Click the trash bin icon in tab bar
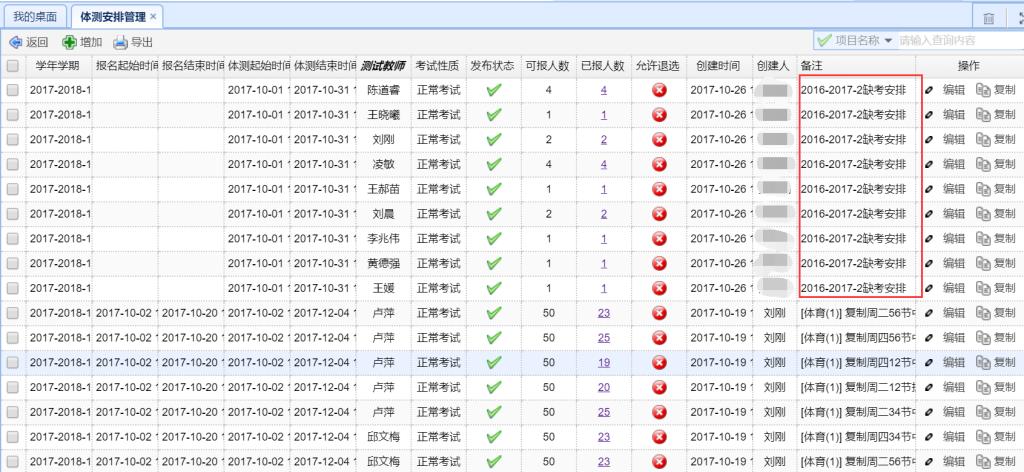Image resolution: width=1024 pixels, height=472 pixels. point(988,18)
